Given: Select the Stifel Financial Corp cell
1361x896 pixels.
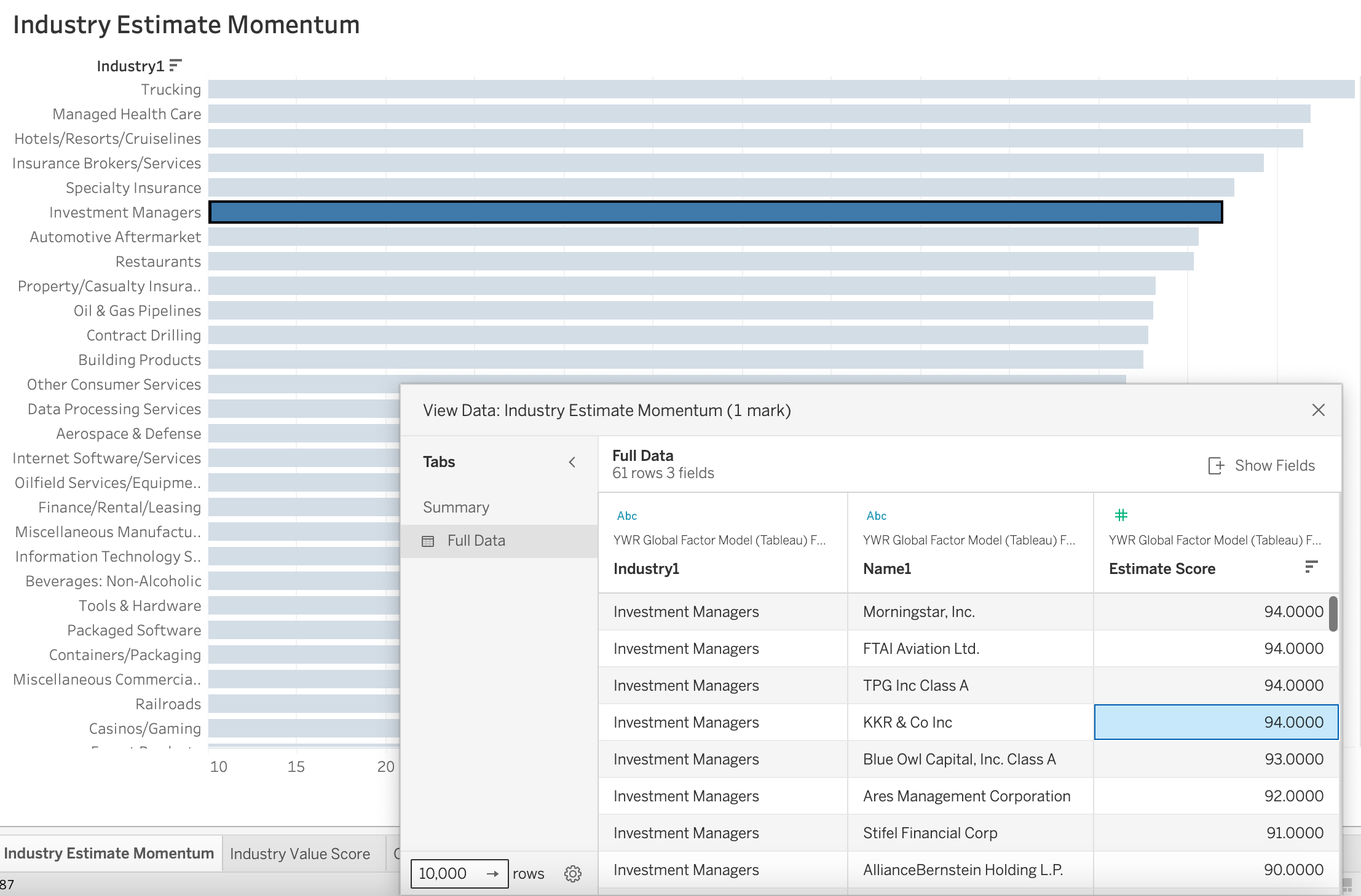Looking at the screenshot, I should (x=970, y=833).
